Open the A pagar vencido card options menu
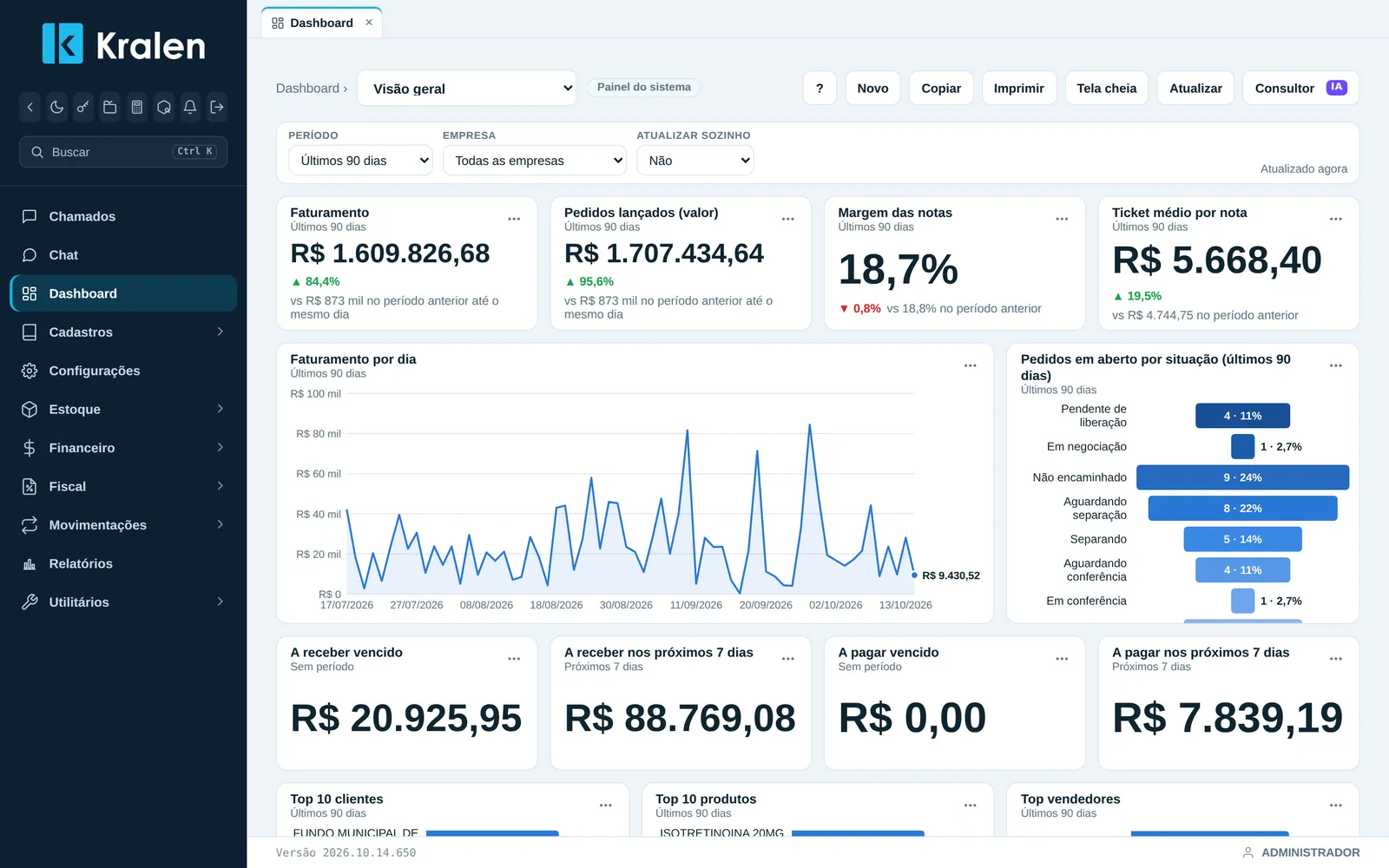1389x868 pixels. point(1062,659)
